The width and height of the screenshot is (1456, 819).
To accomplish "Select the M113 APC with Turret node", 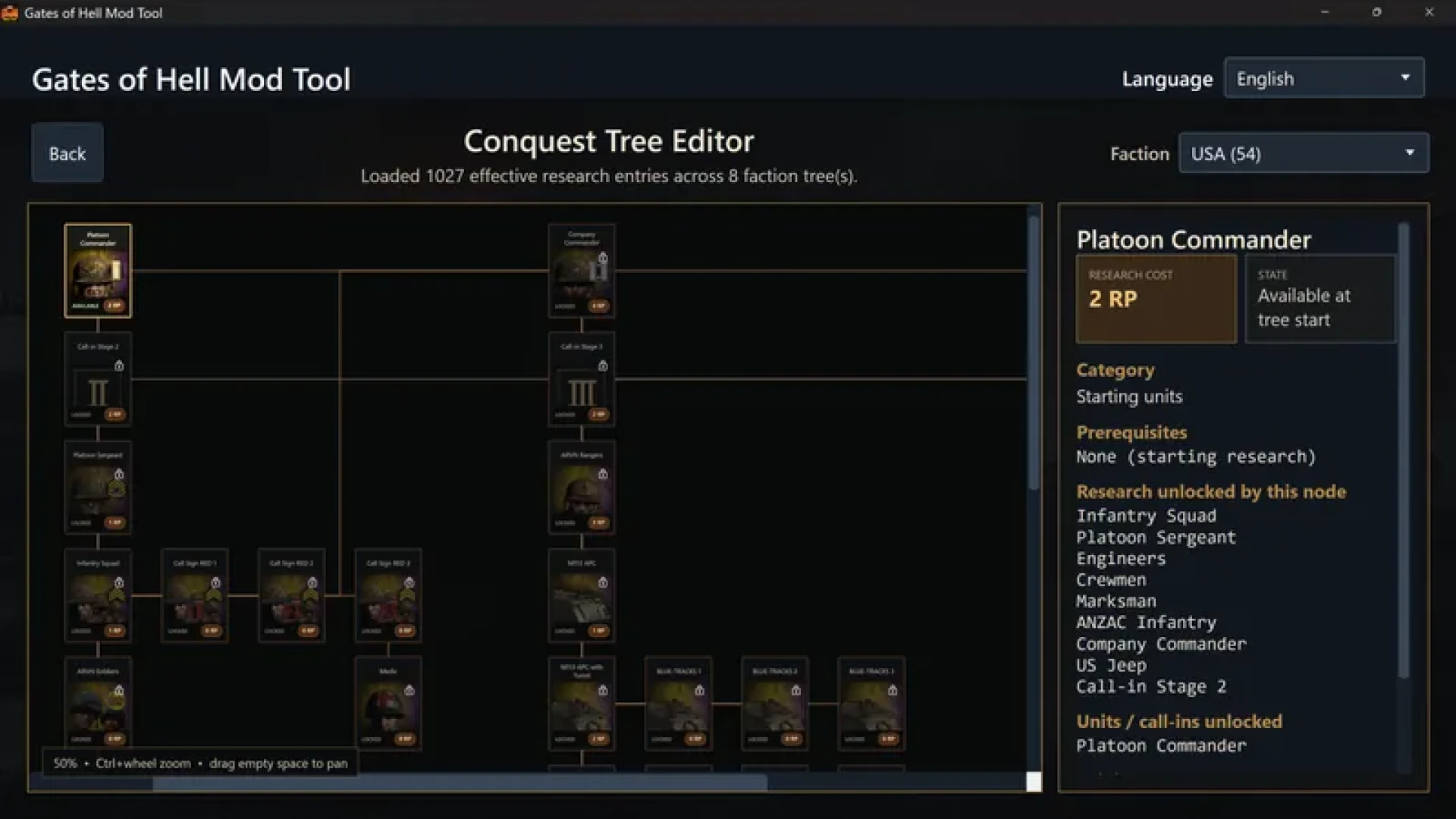I will (x=582, y=704).
